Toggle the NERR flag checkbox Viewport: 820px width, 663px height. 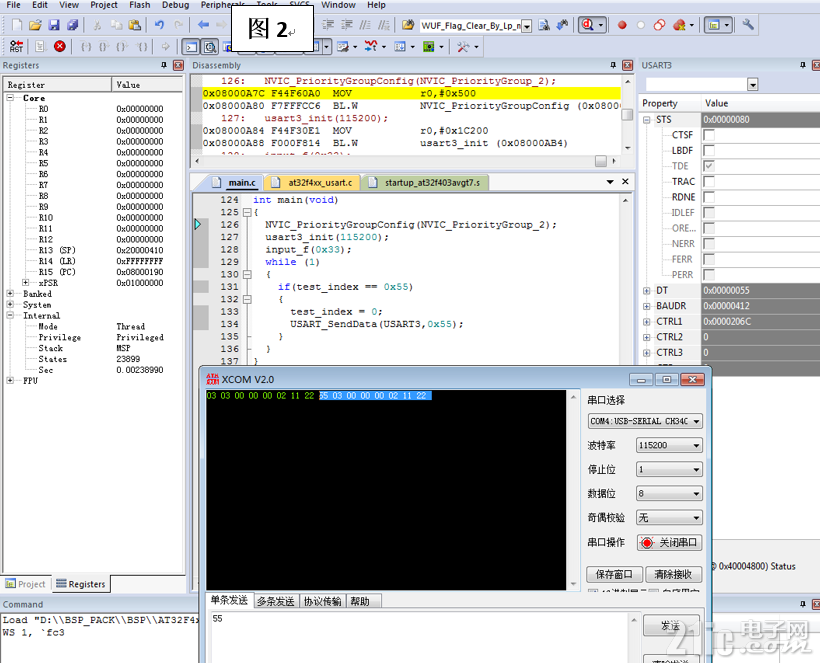(x=709, y=244)
